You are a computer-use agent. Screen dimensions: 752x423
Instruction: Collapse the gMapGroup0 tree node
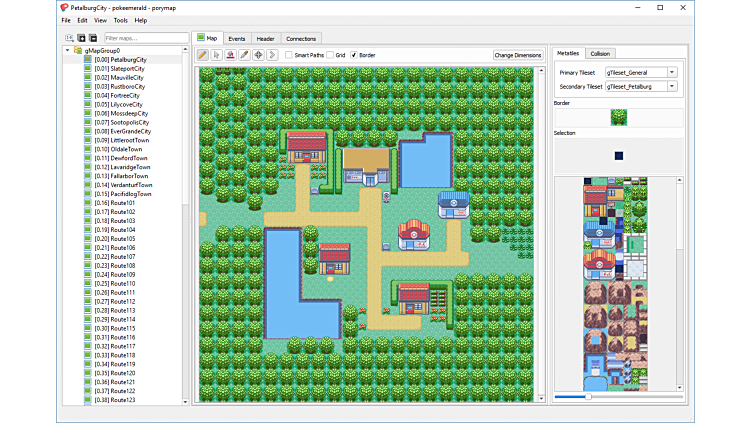click(x=68, y=50)
